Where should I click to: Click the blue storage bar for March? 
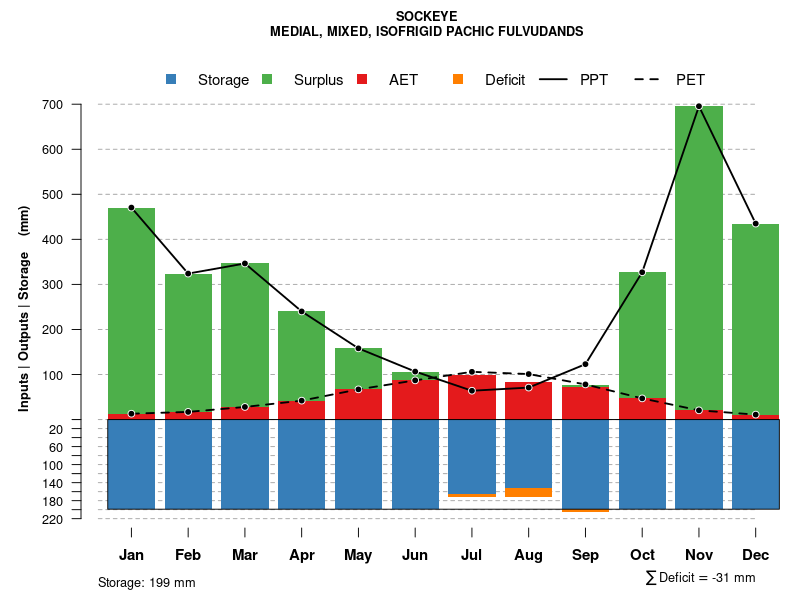pos(245,464)
